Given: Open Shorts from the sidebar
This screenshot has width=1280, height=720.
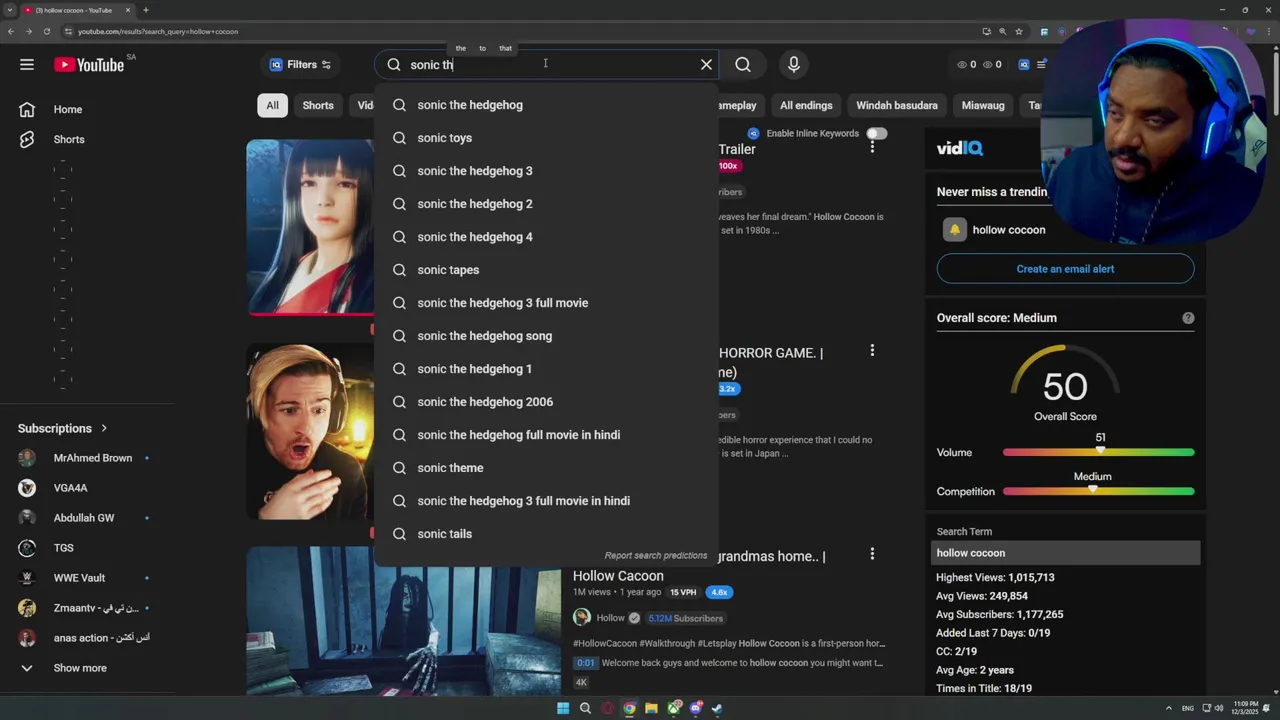Looking at the screenshot, I should (x=69, y=140).
